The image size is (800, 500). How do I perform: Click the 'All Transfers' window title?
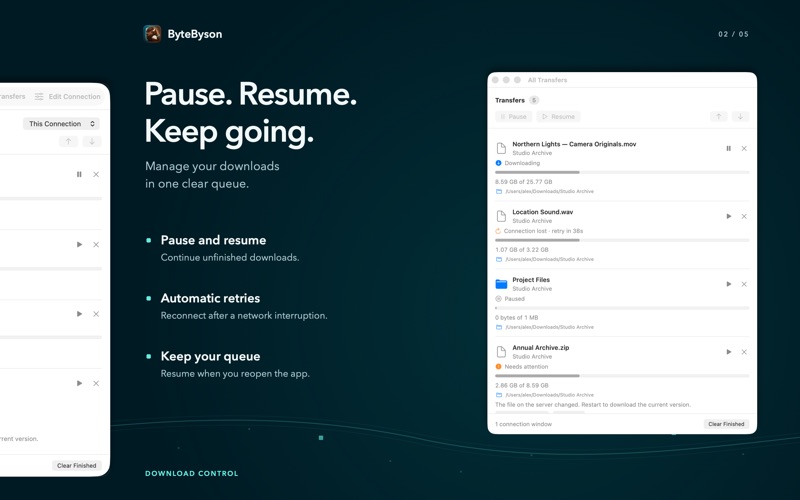click(x=547, y=80)
